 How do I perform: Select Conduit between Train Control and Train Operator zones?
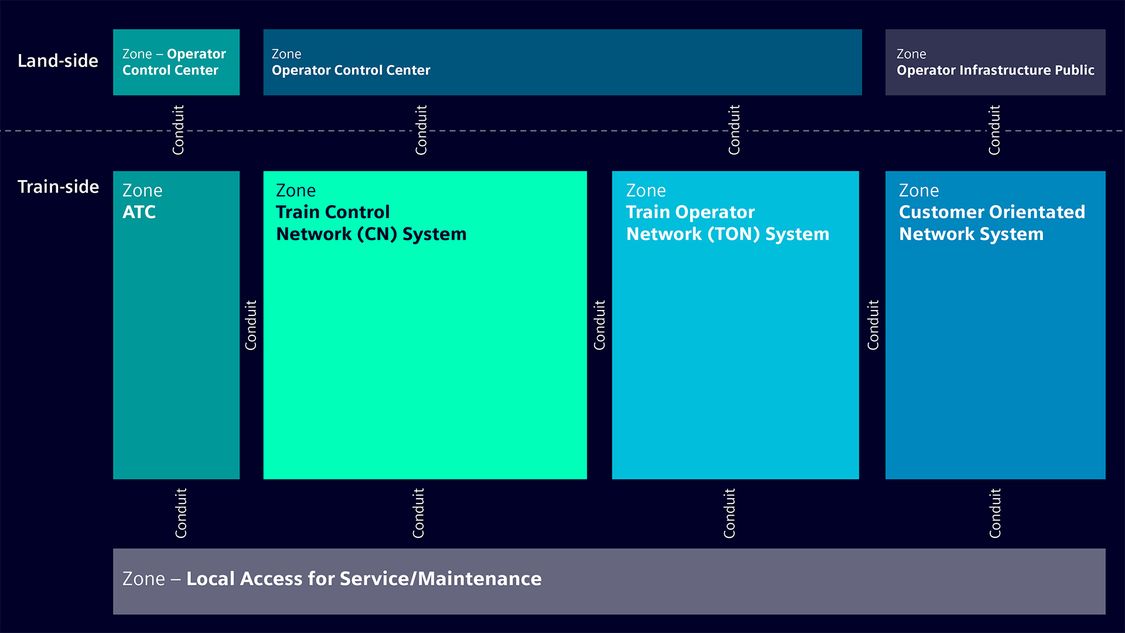click(x=600, y=325)
